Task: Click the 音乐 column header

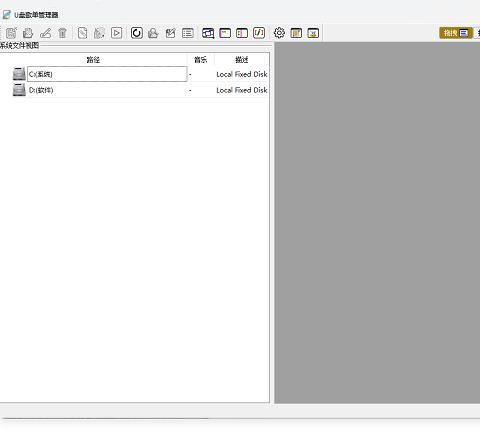Action: pyautogui.click(x=201, y=60)
